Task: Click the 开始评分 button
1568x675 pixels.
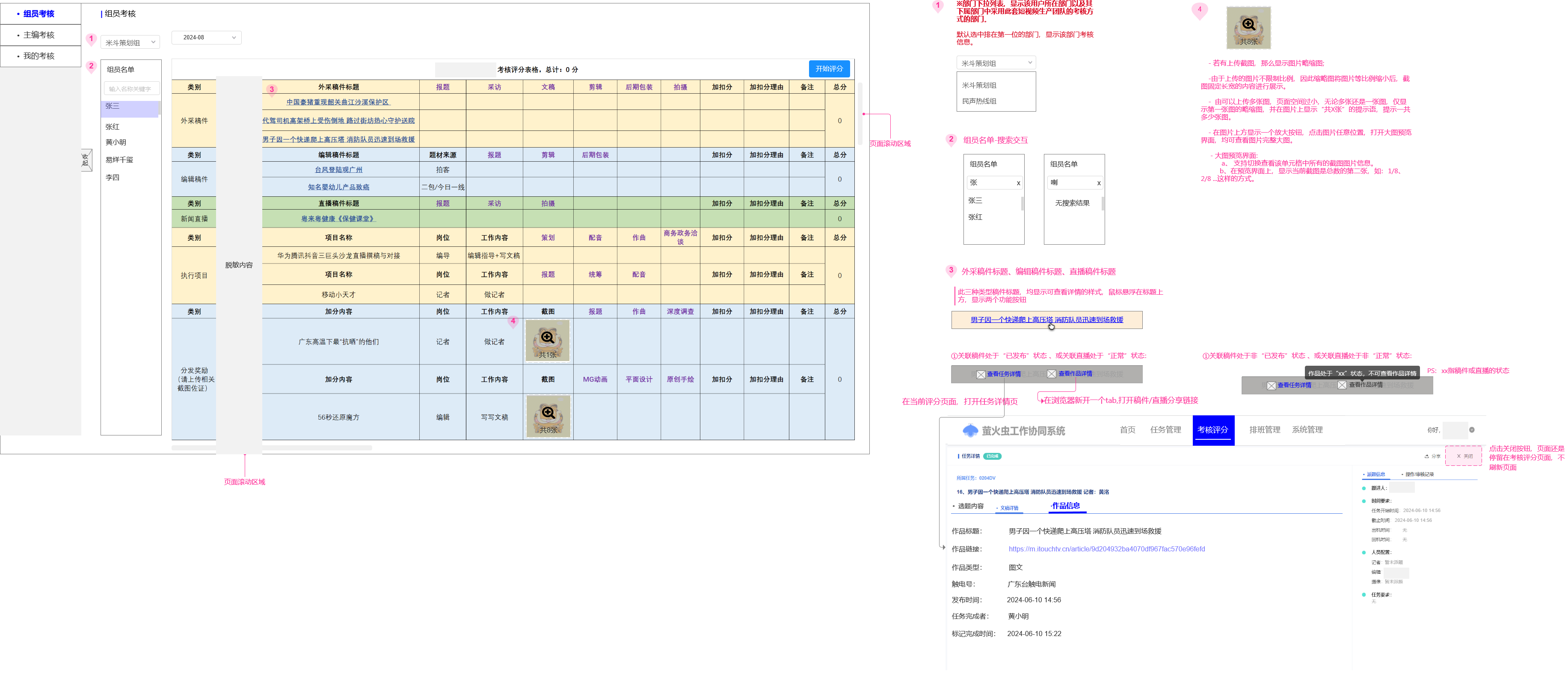Action: point(829,69)
